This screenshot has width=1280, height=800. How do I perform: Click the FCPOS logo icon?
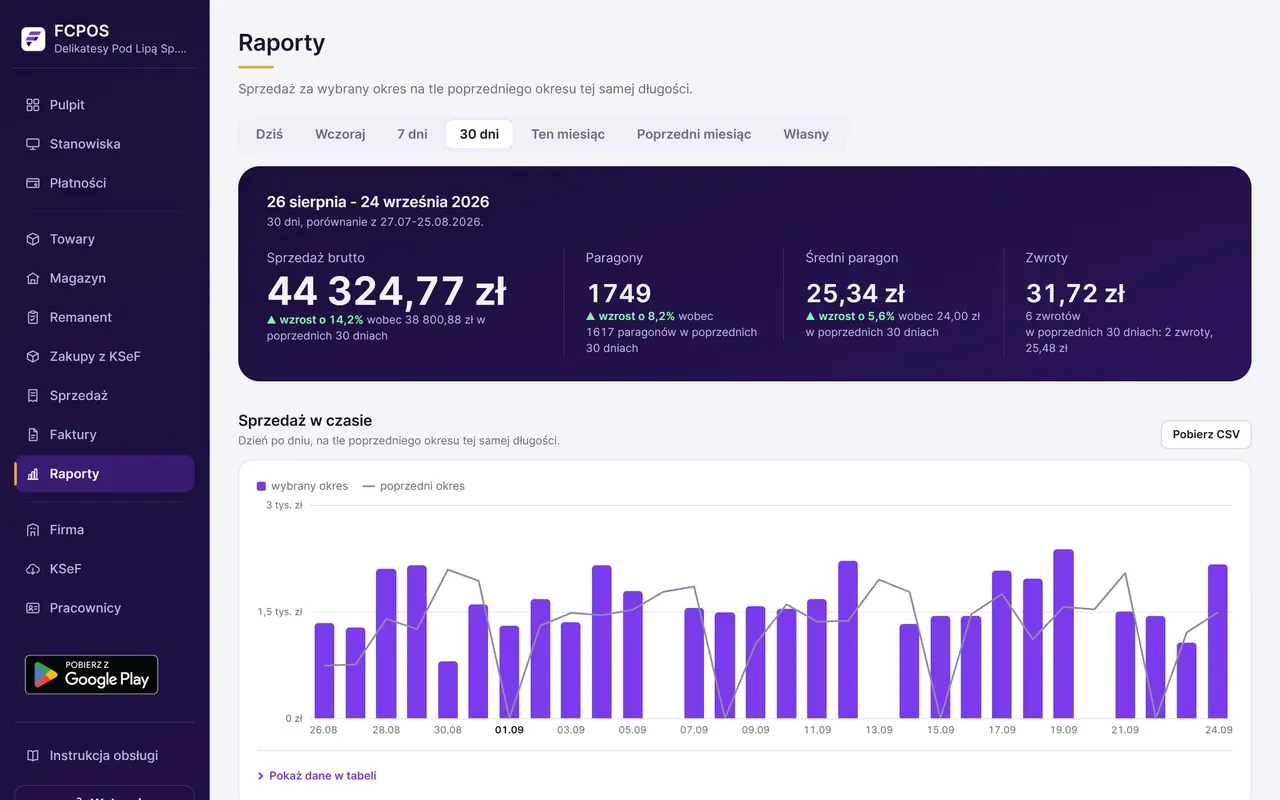pos(33,39)
